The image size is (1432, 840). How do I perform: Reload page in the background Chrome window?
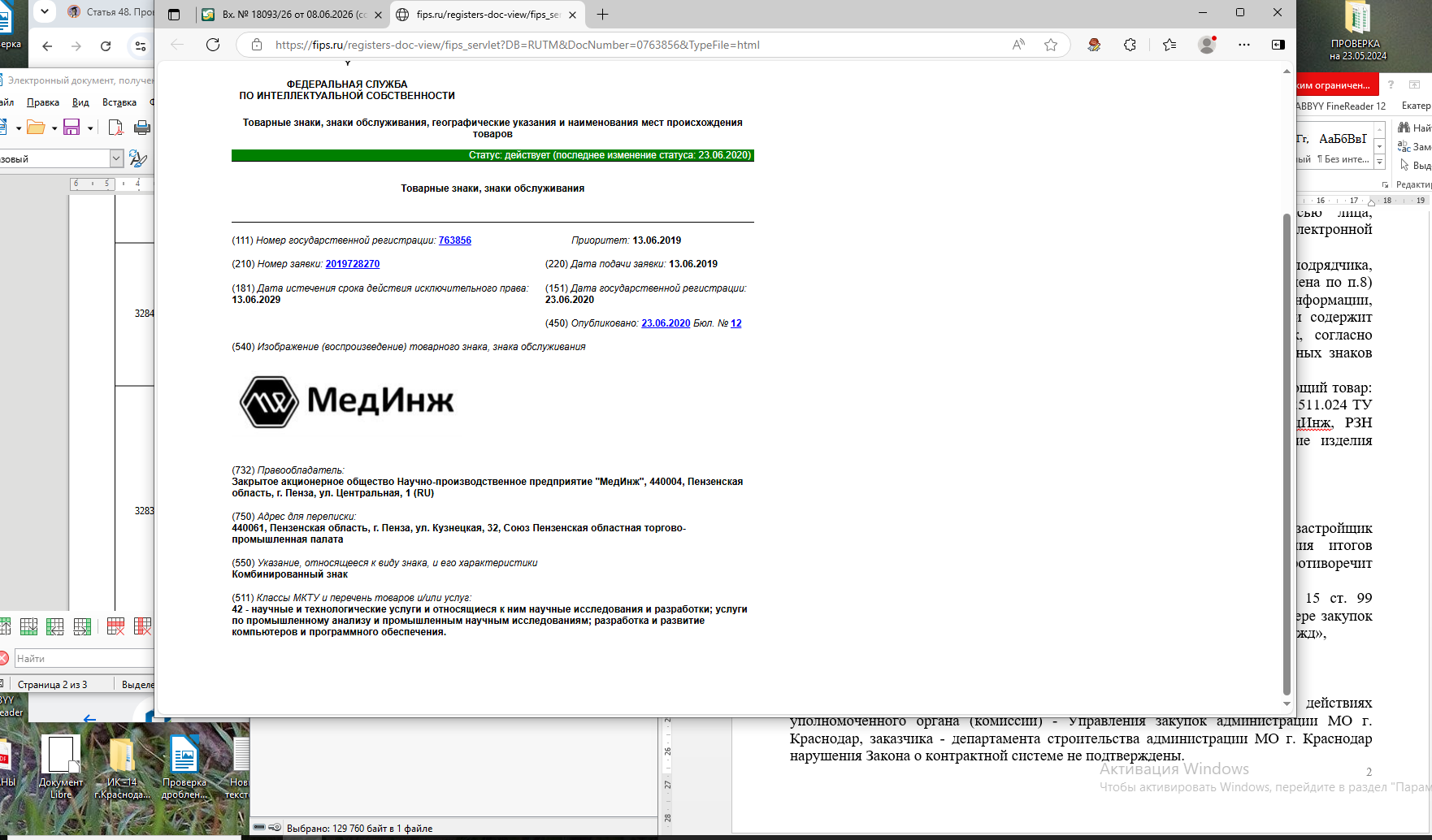tap(106, 46)
